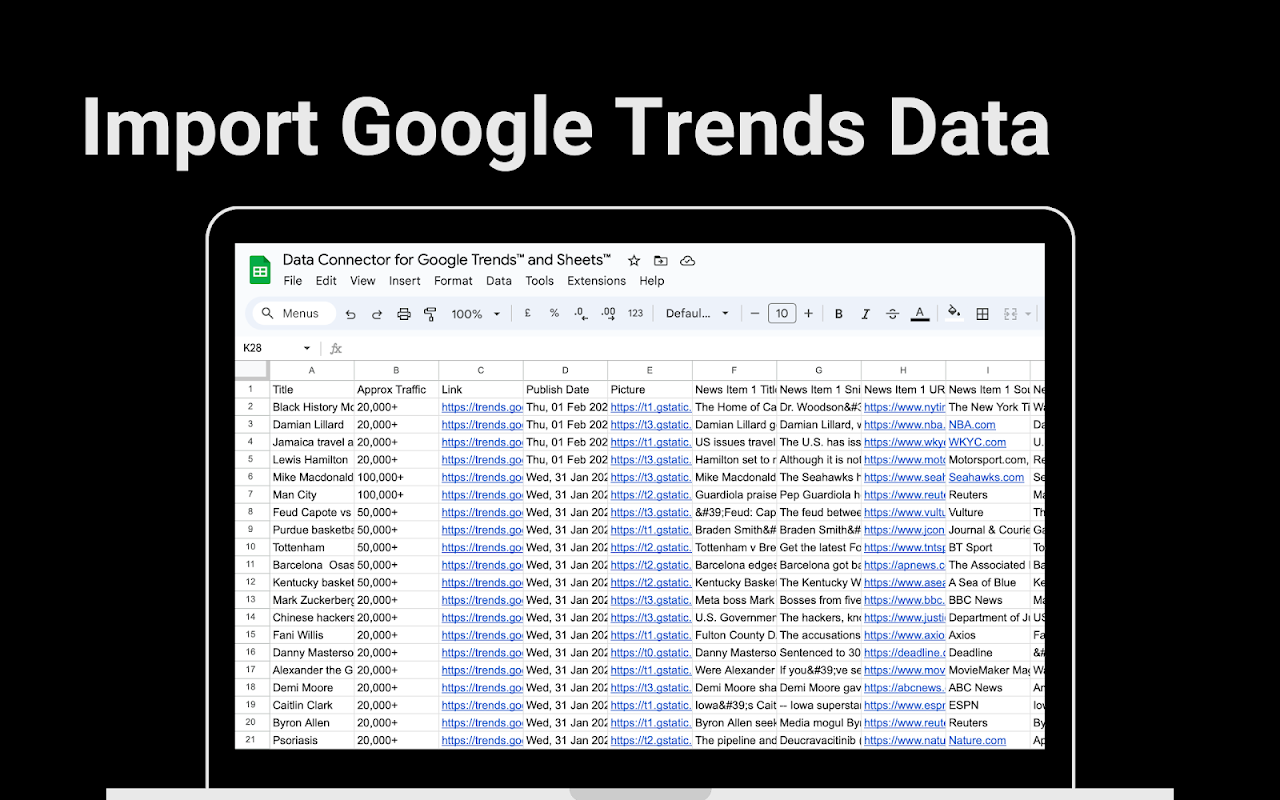Image resolution: width=1280 pixels, height=800 pixels.
Task: Select the 'Tottenham' title cell
Action: coord(312,547)
